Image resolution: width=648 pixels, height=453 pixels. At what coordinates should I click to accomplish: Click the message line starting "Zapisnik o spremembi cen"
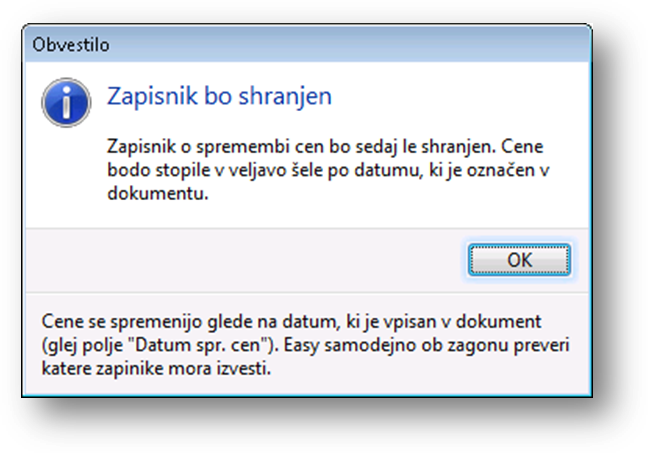325,147
